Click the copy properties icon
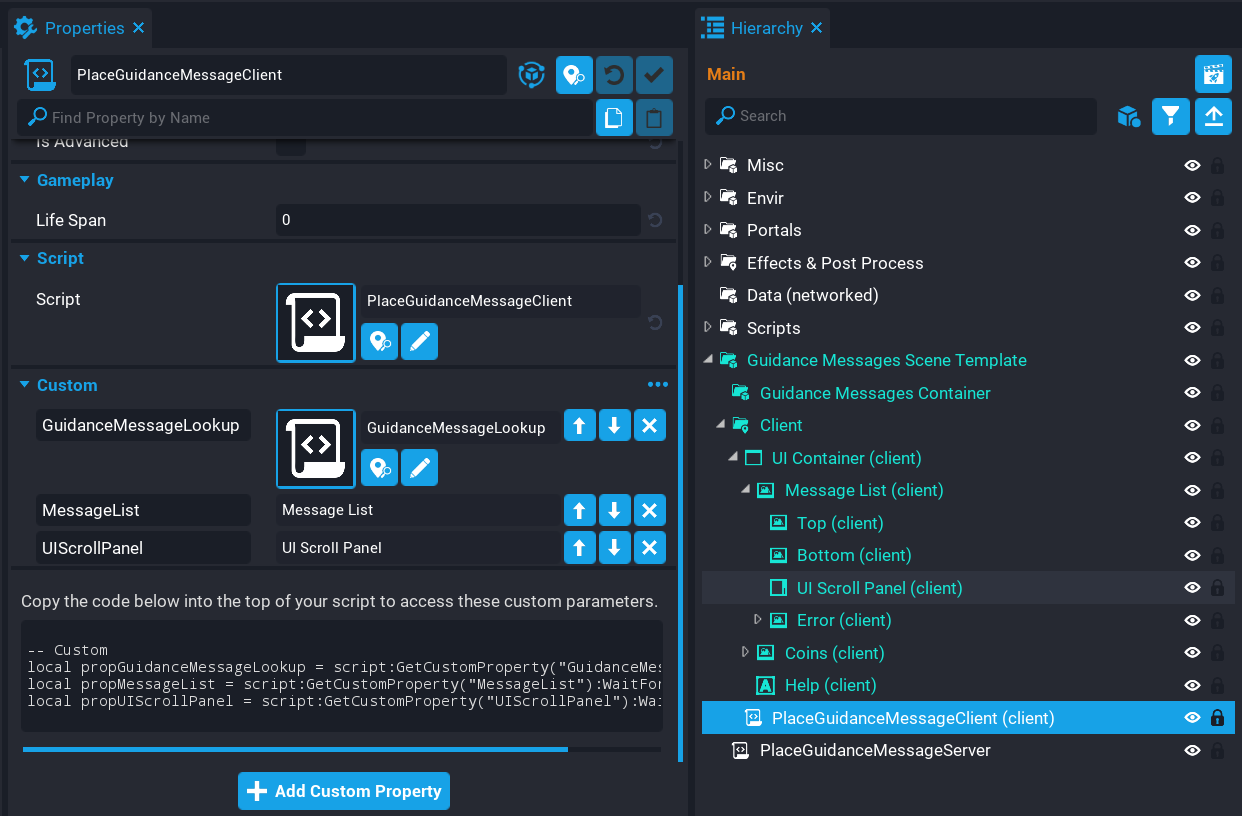Screen dimensions: 1242x816 coord(614,118)
